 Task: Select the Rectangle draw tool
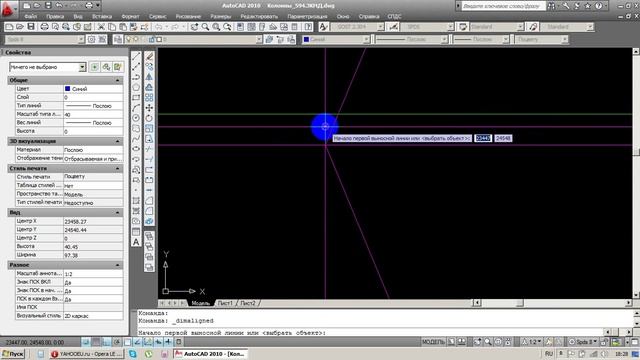pos(136,98)
